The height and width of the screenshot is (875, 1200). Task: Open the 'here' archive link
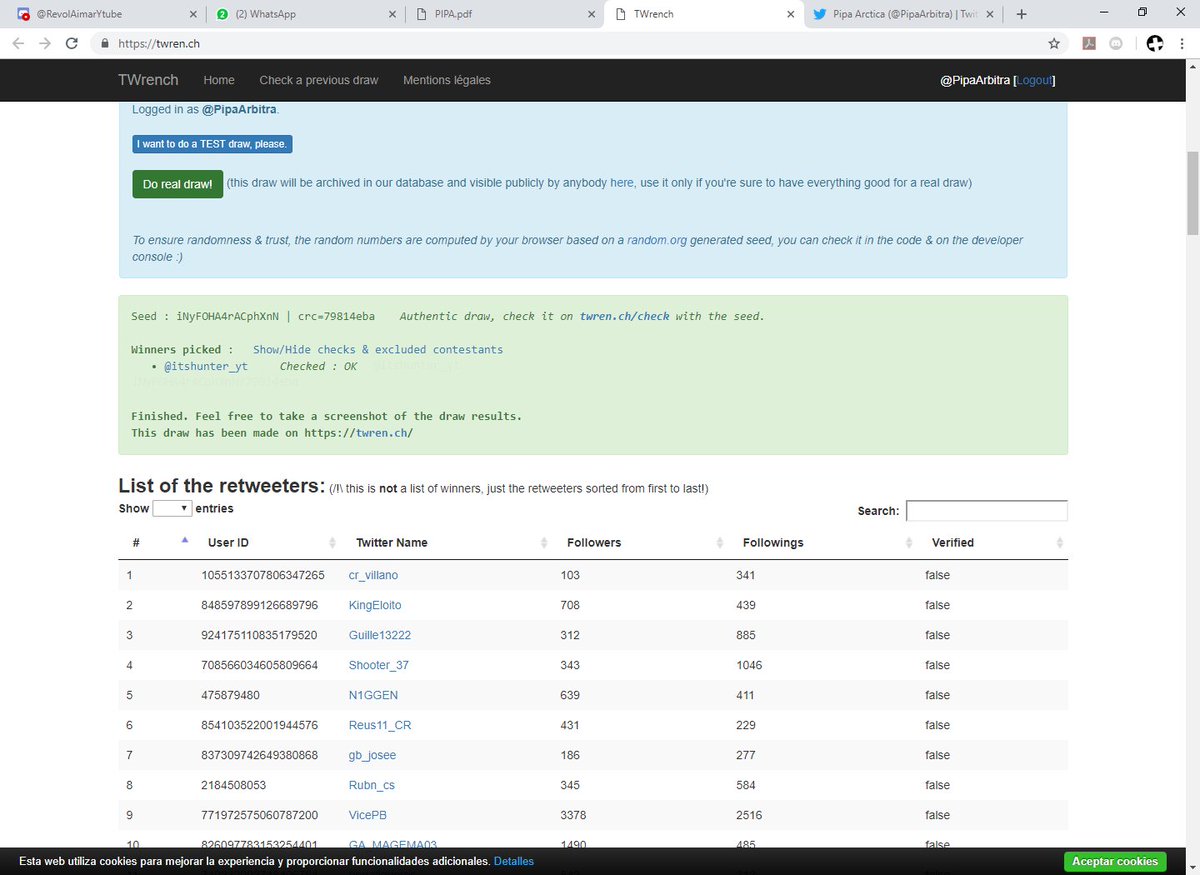622,183
